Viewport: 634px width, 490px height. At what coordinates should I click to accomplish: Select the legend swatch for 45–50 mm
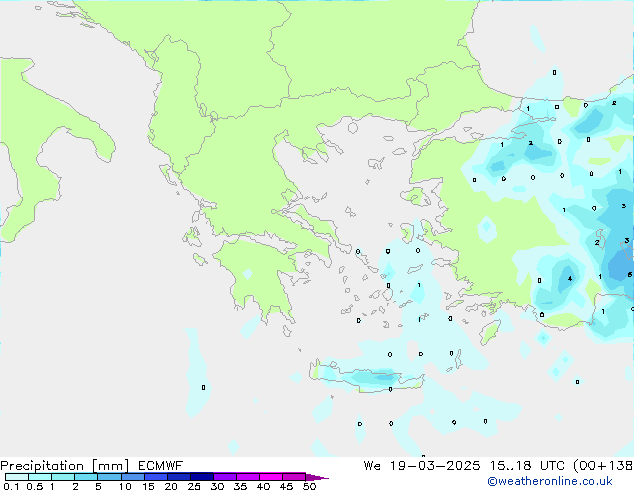coord(294,477)
